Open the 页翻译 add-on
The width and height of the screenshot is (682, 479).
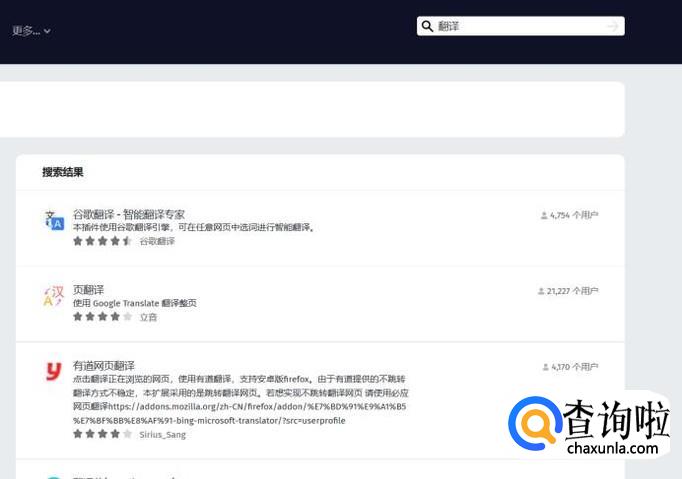click(88, 289)
